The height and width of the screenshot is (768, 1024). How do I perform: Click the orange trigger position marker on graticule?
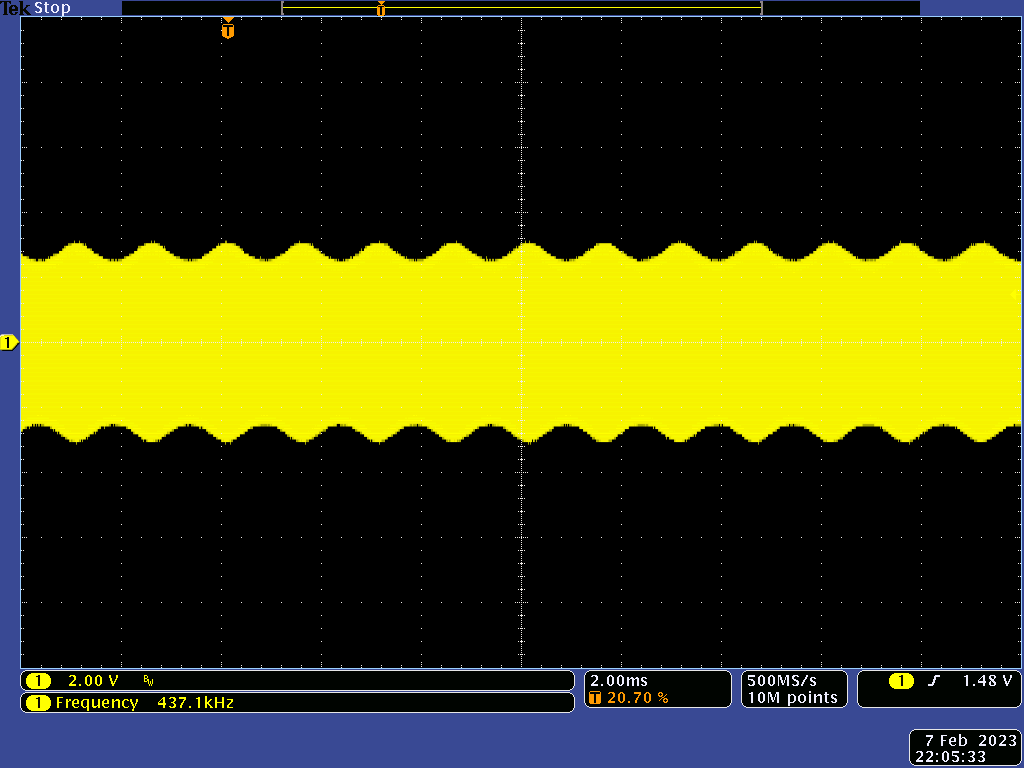(x=228, y=30)
